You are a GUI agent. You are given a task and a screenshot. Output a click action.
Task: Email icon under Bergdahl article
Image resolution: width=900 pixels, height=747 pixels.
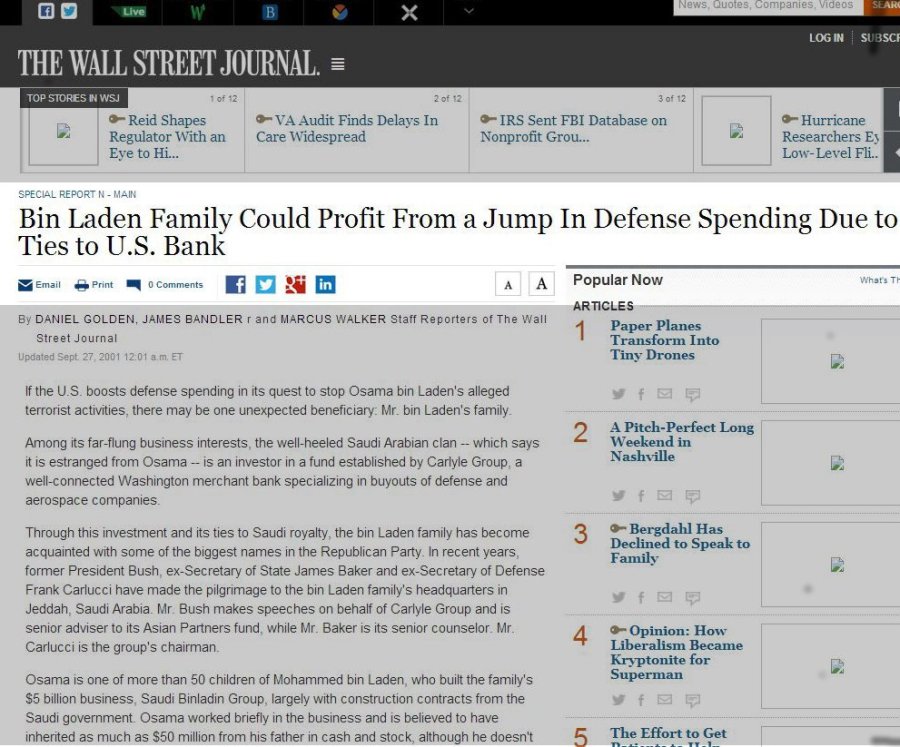pyautogui.click(x=665, y=597)
